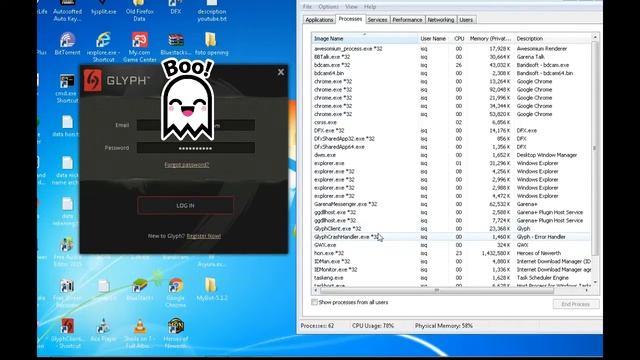Switch to the Users tab
Image resolution: width=640 pixels, height=360 pixels.
[x=466, y=20]
